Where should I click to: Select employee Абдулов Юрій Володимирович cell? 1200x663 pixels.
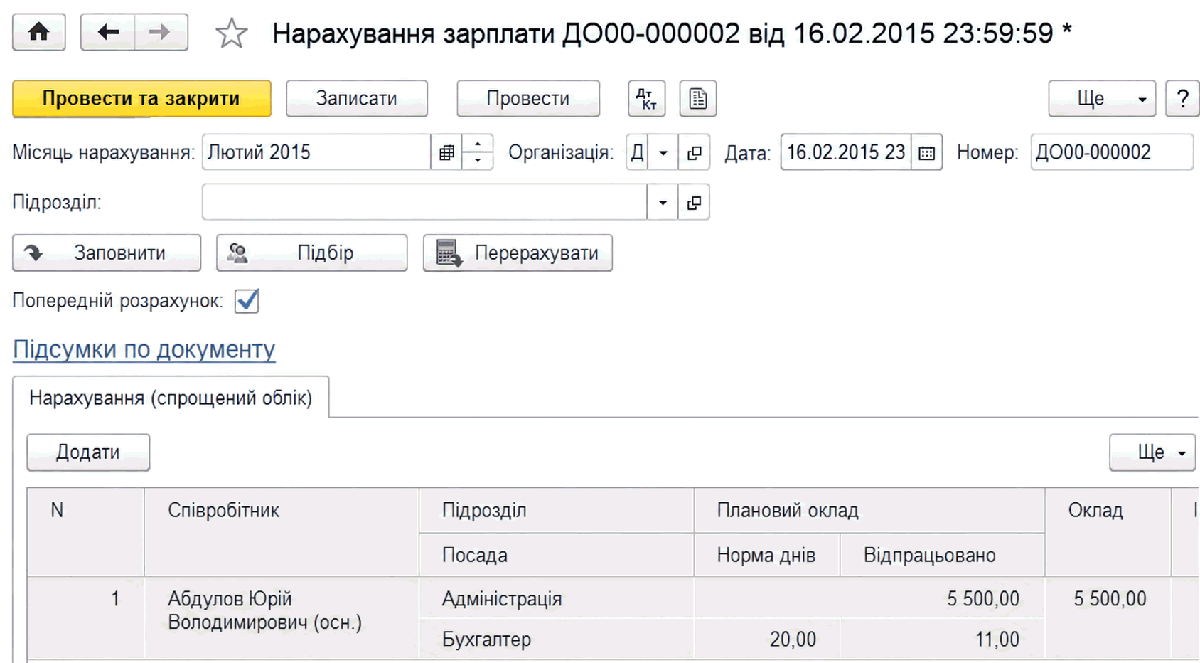(281, 617)
